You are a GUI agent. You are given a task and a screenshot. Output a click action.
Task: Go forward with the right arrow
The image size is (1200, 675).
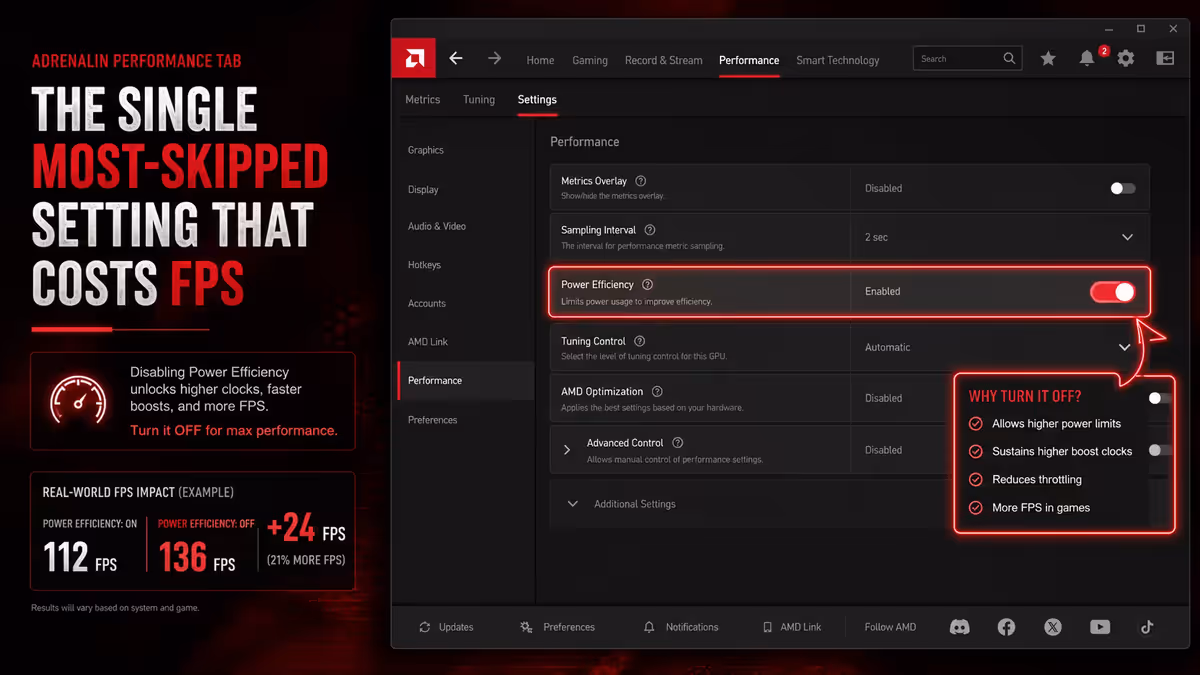[494, 59]
